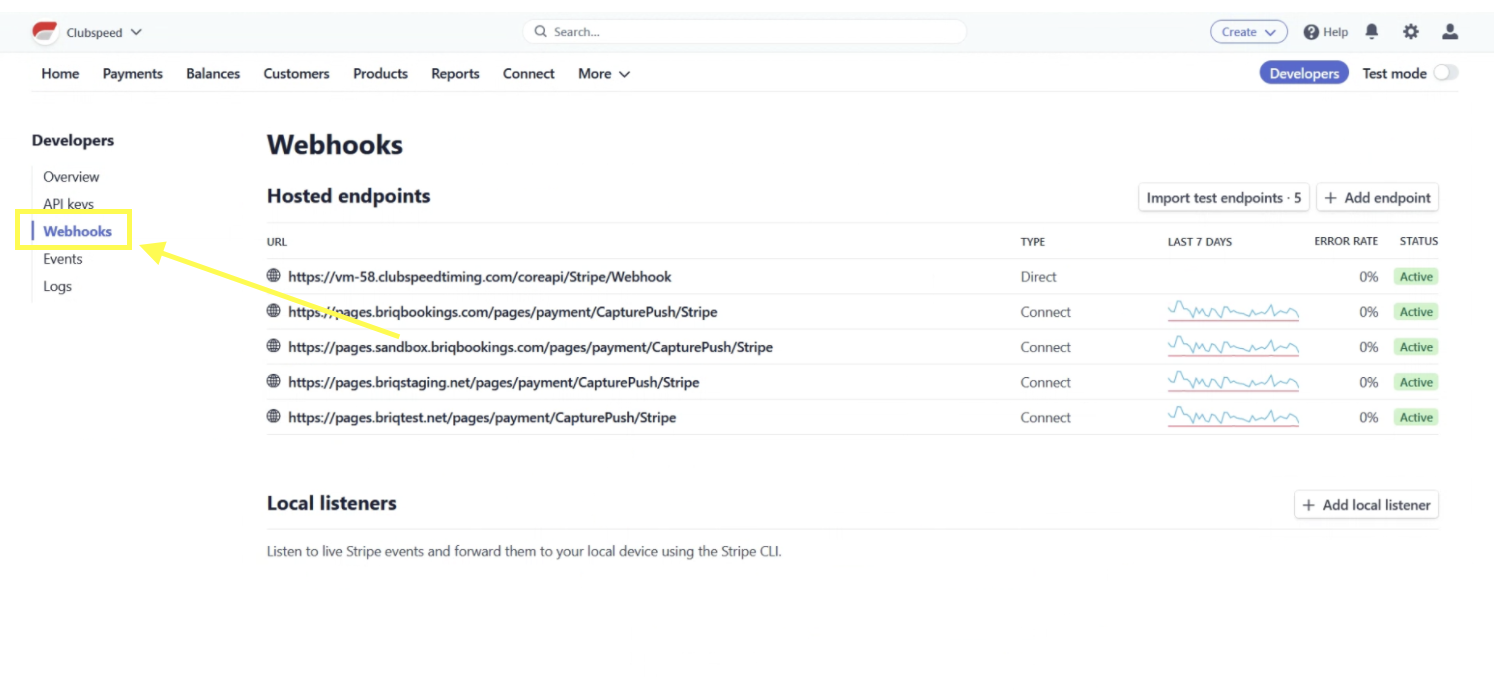Open the pages.briqtest.net endpoint URL
The image size is (1506, 694).
(x=482, y=418)
